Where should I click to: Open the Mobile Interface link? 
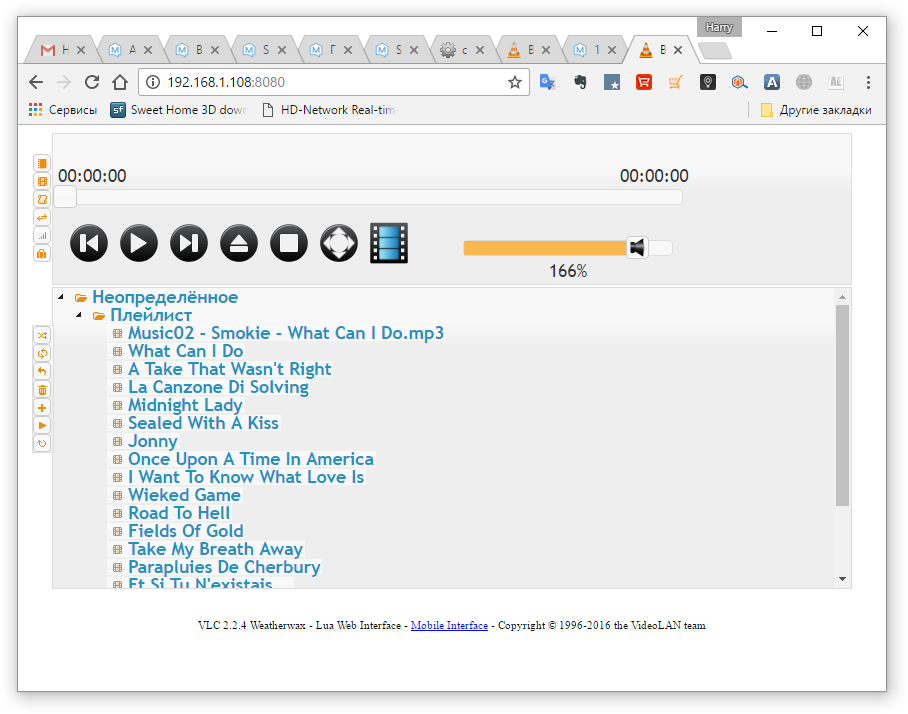click(449, 626)
